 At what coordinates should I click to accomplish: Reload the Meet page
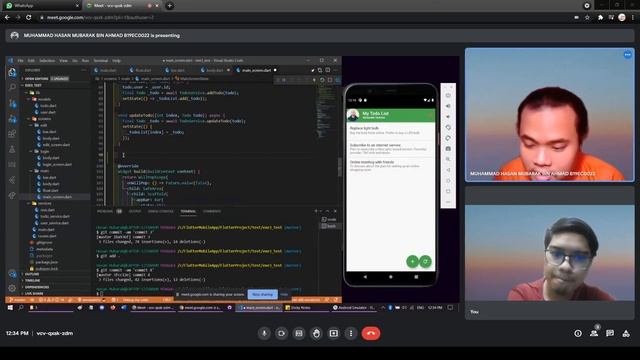click(29, 18)
